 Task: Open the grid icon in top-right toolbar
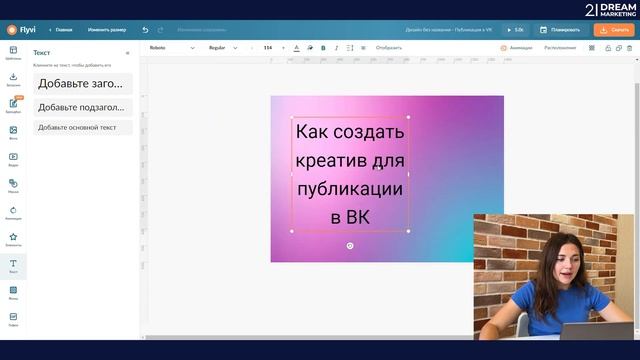[x=592, y=48]
